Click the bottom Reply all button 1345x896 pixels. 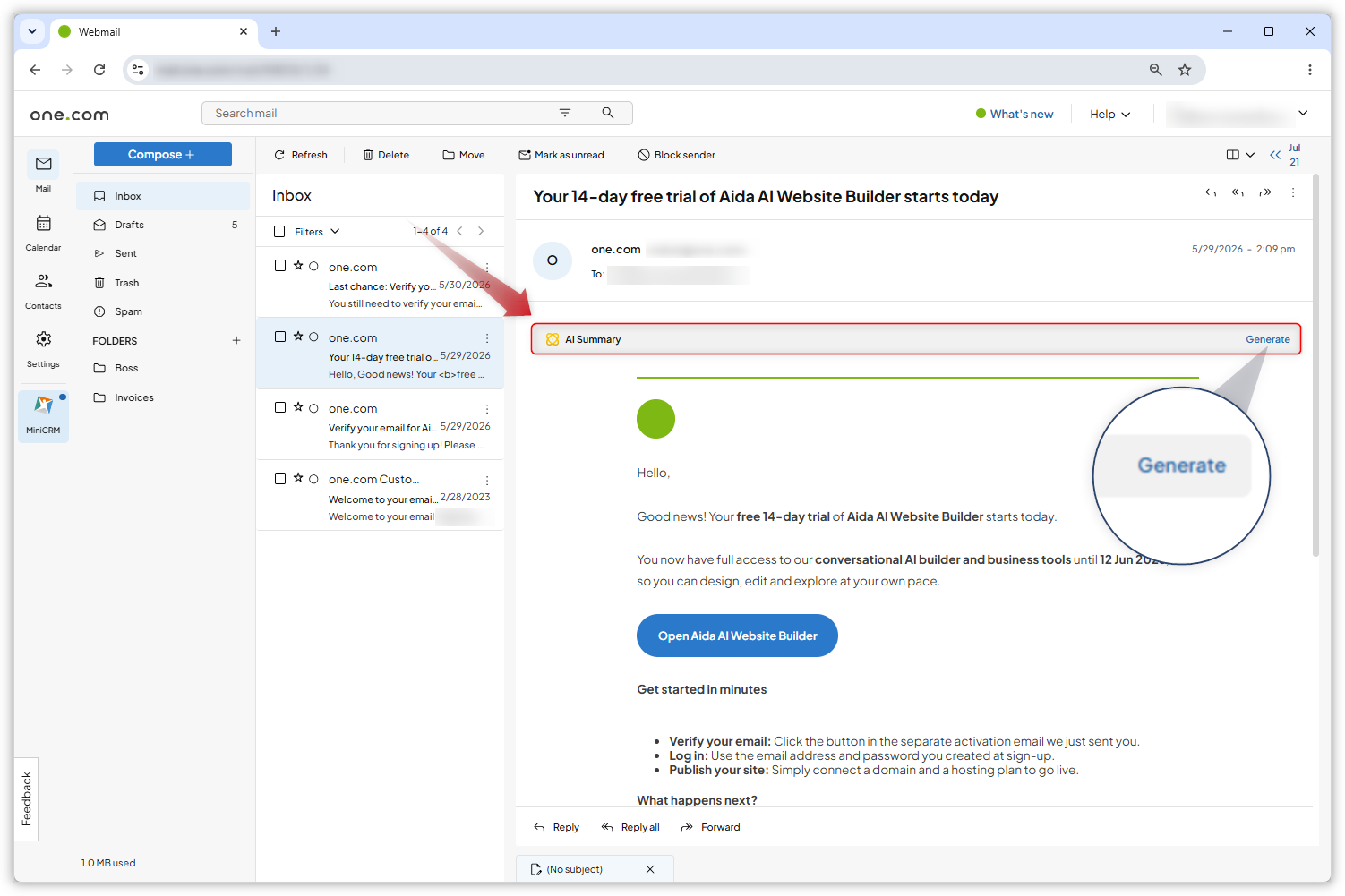(631, 827)
